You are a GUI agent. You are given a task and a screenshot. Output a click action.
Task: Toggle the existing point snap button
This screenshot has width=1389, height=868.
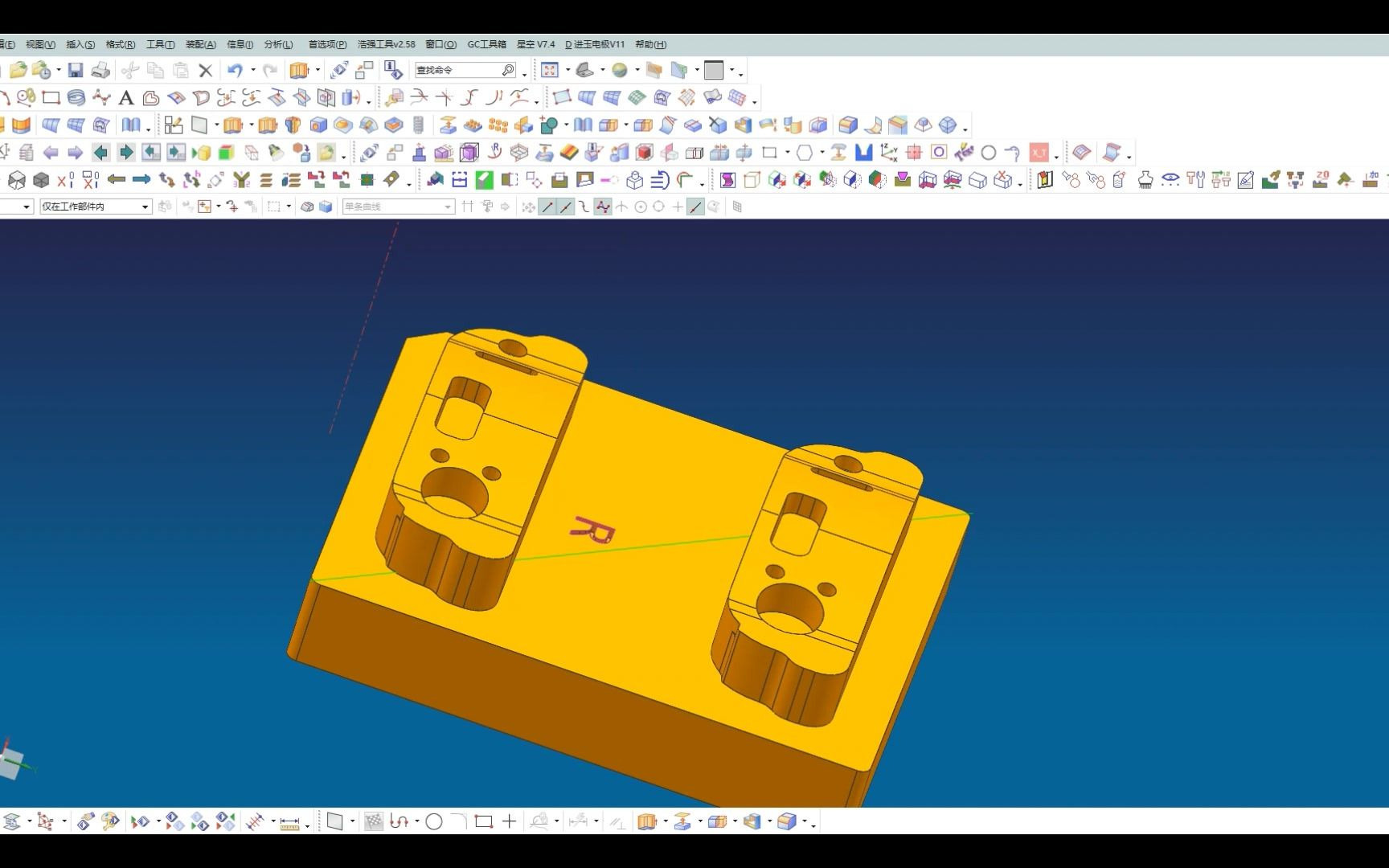[x=678, y=207]
